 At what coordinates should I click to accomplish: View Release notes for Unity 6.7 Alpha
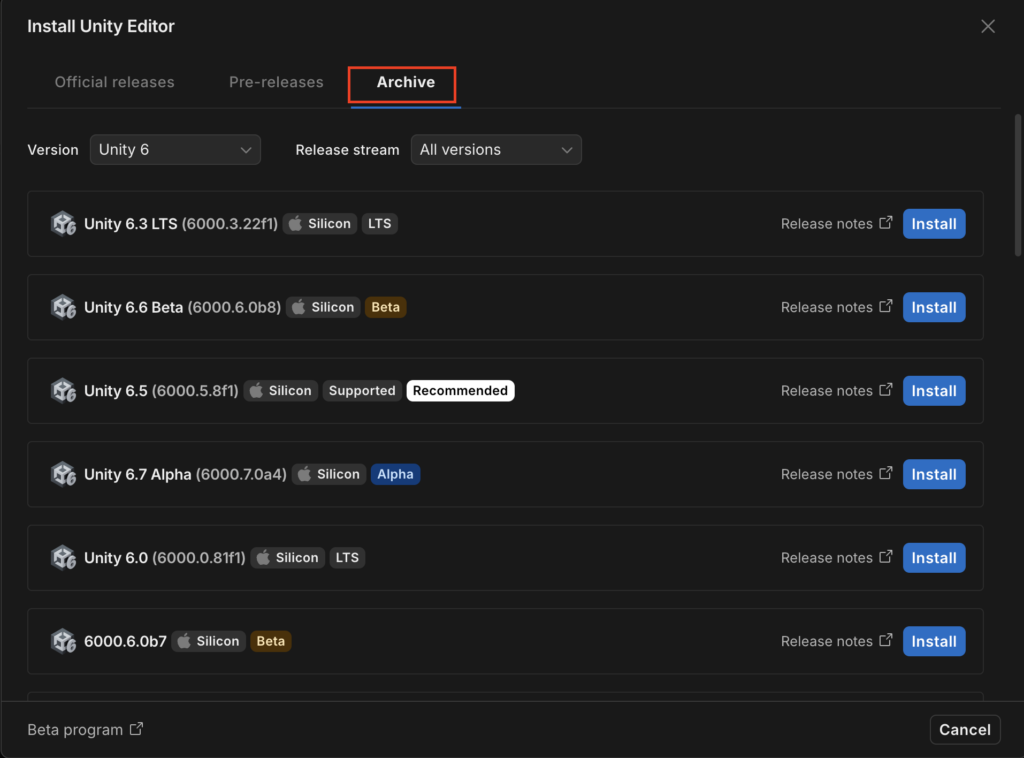tap(837, 474)
